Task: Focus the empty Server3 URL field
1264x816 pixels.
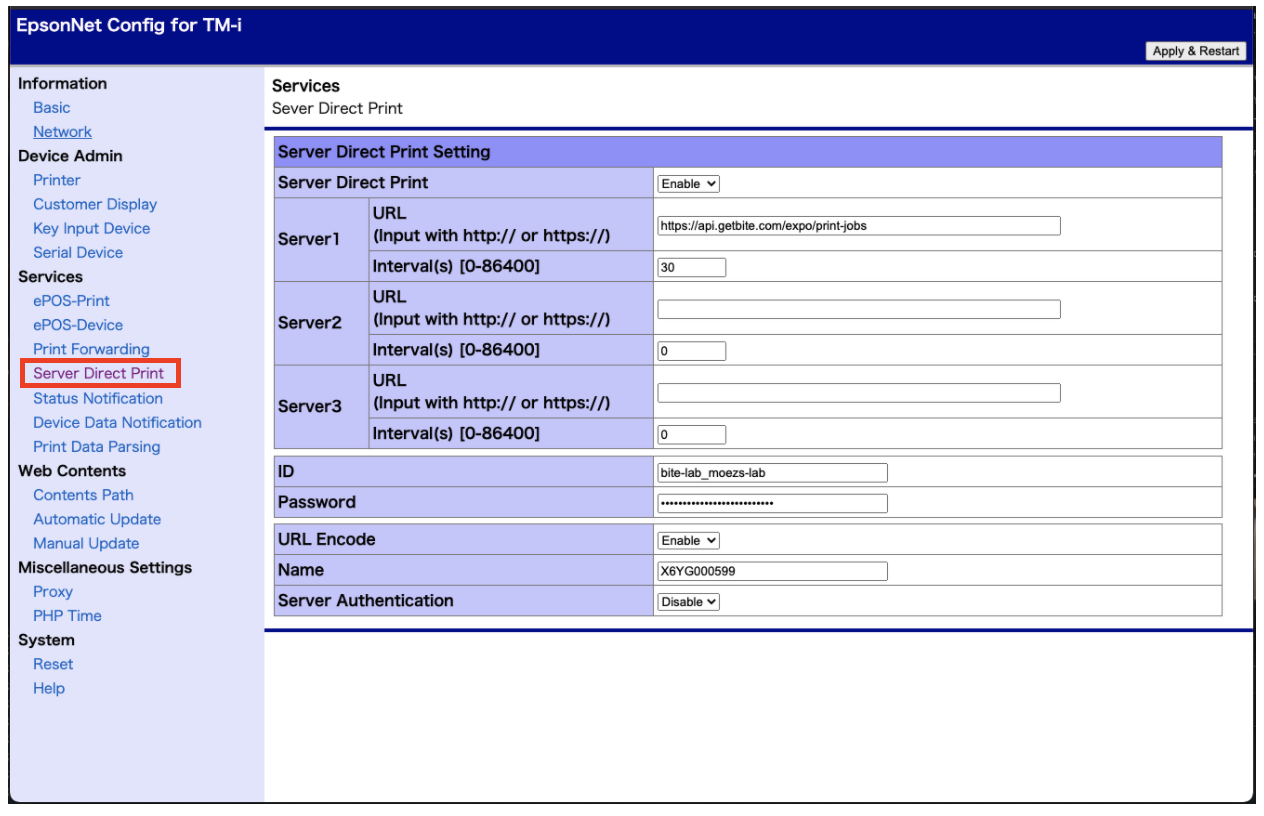Action: (x=859, y=393)
